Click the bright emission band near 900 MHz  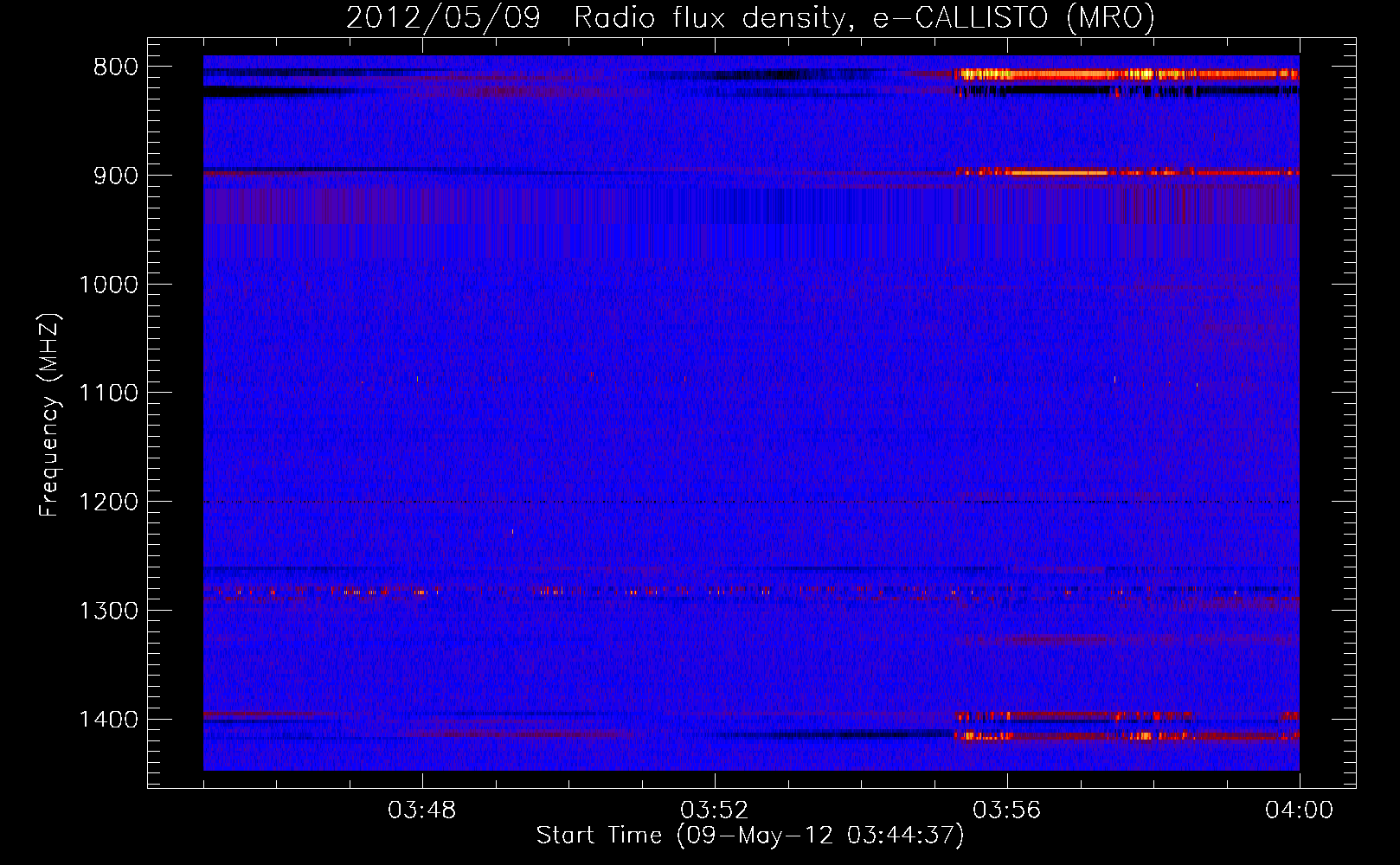(x=1127, y=173)
